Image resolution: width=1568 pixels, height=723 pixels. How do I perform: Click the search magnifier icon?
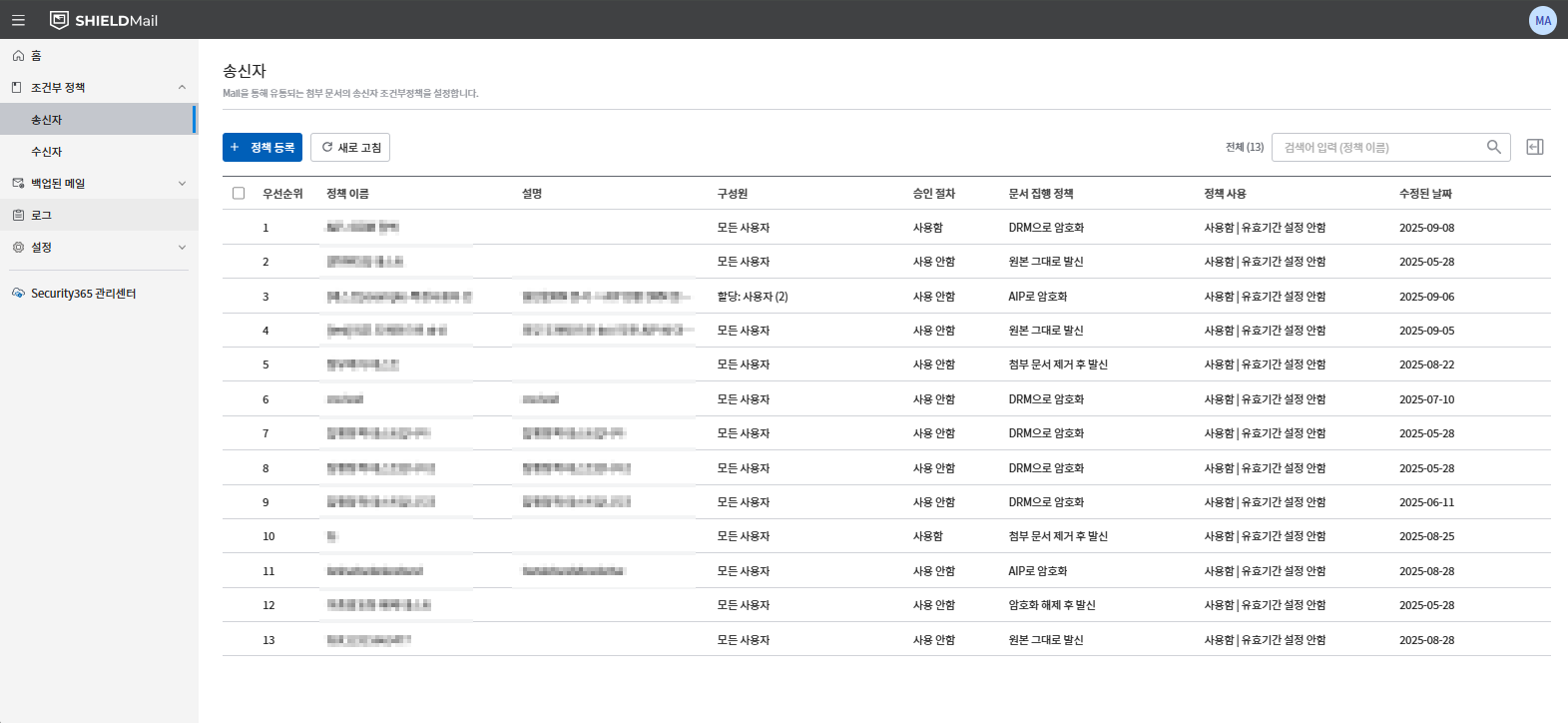click(1494, 147)
